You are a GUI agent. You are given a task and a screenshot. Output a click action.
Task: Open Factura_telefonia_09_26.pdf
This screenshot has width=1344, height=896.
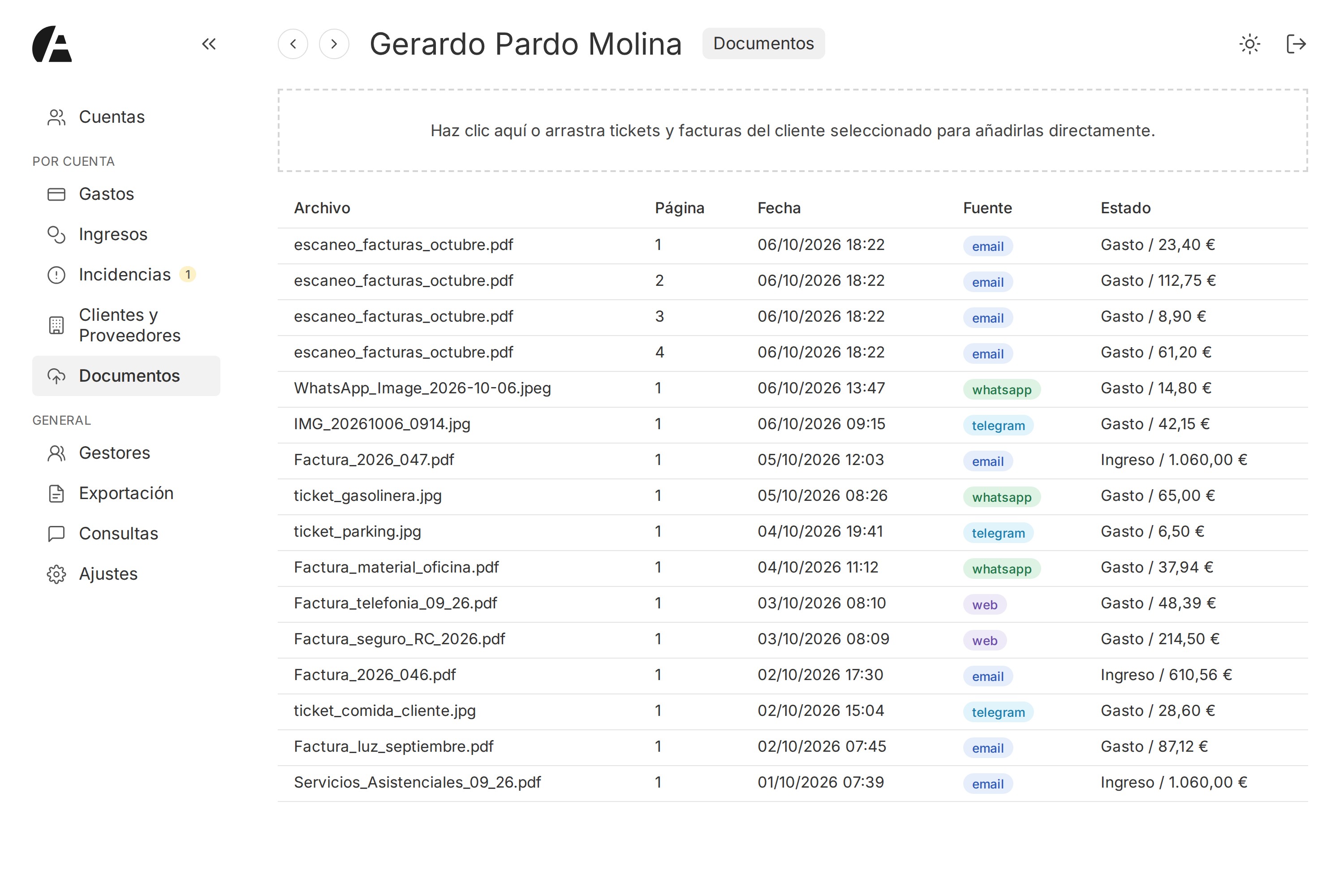[793, 604]
